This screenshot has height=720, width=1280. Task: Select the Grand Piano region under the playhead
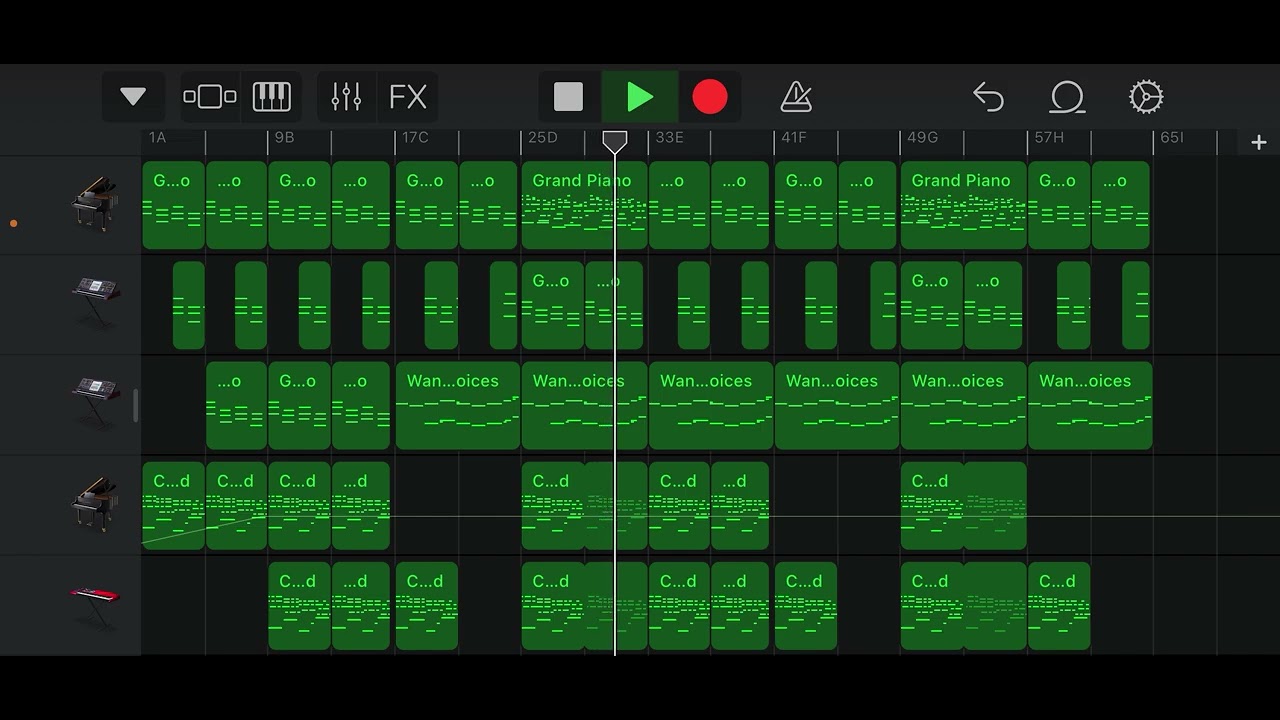pyautogui.click(x=584, y=205)
